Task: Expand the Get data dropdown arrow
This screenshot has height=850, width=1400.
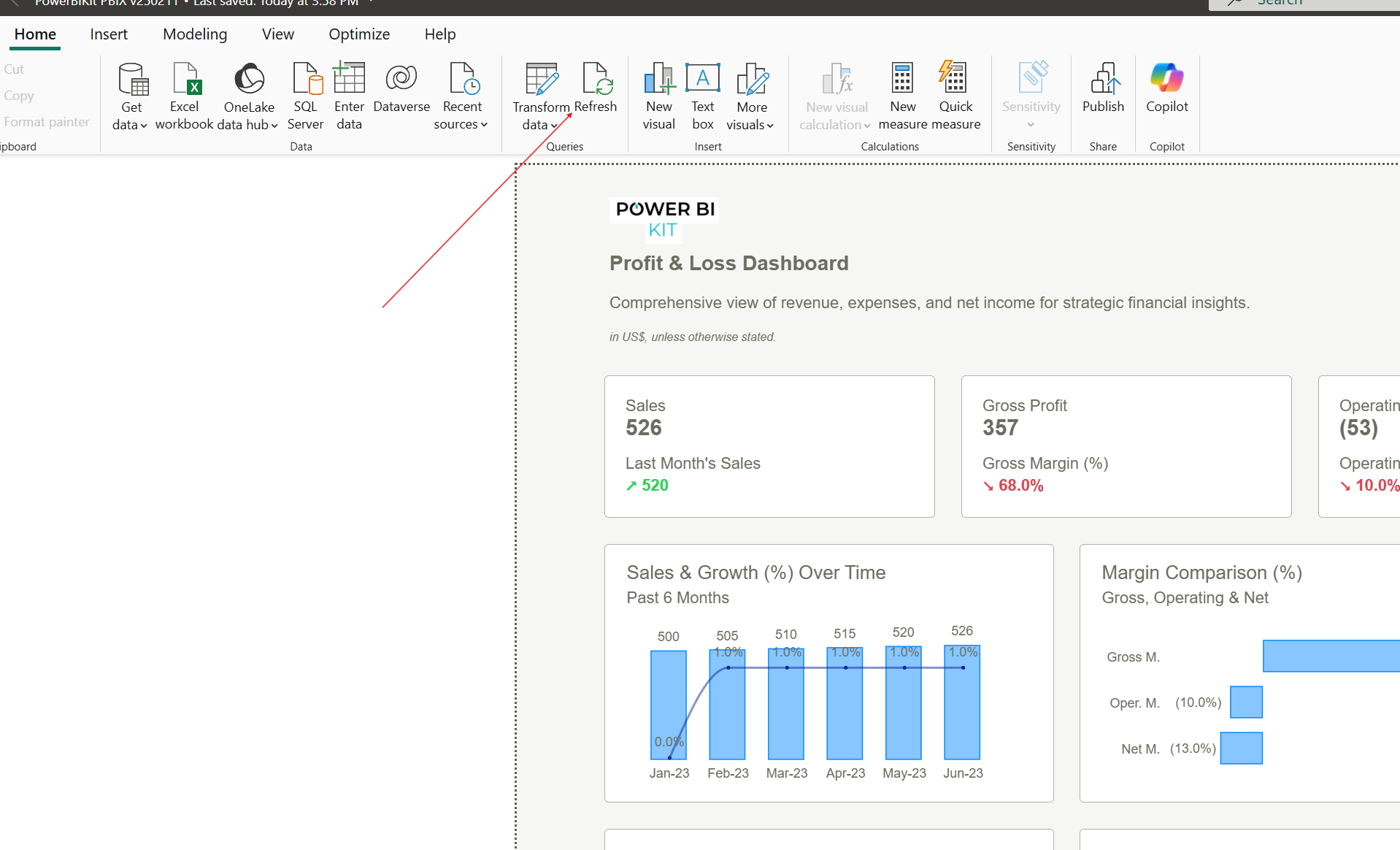Action: pos(144,126)
